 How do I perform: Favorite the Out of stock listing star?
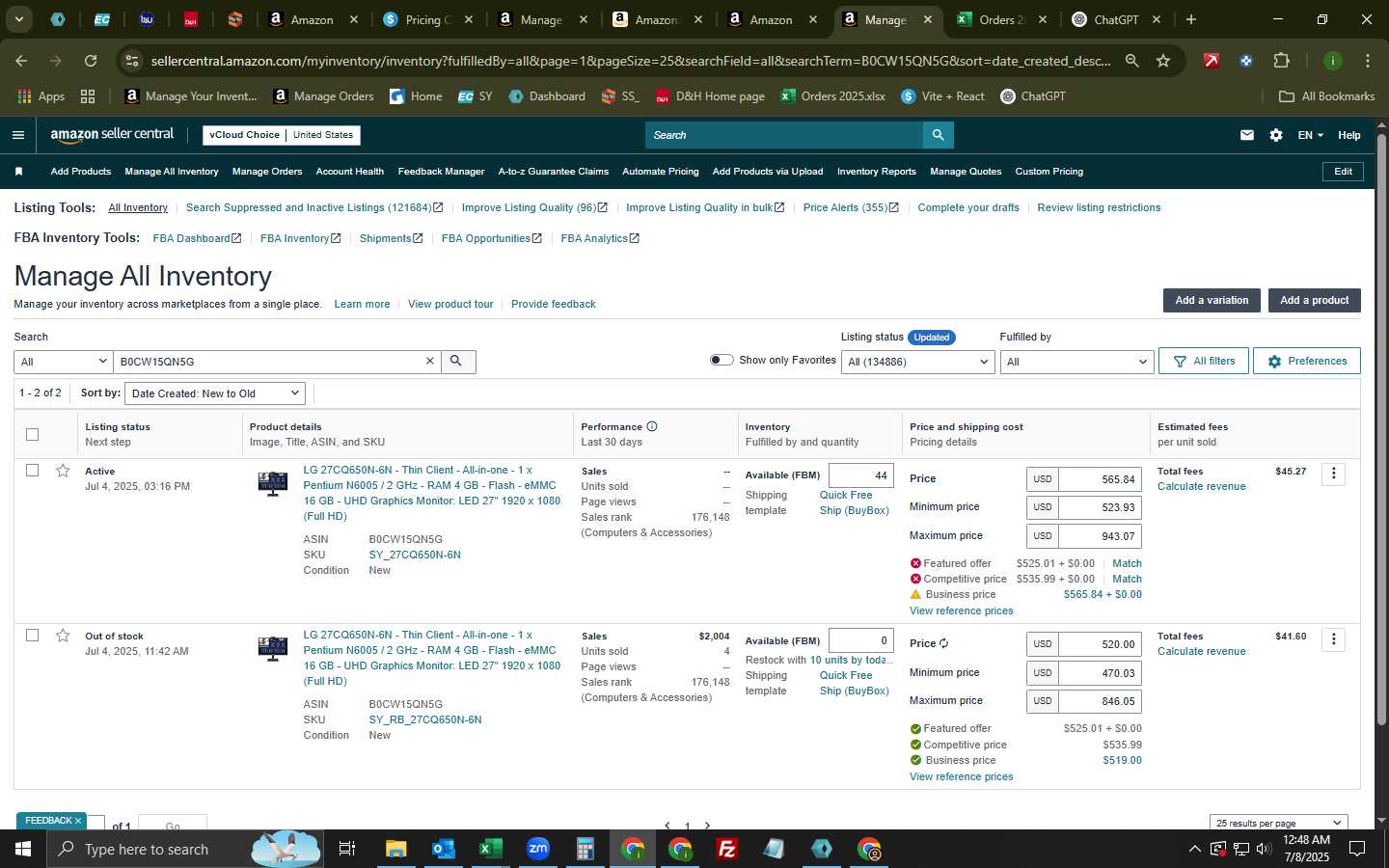click(x=63, y=636)
